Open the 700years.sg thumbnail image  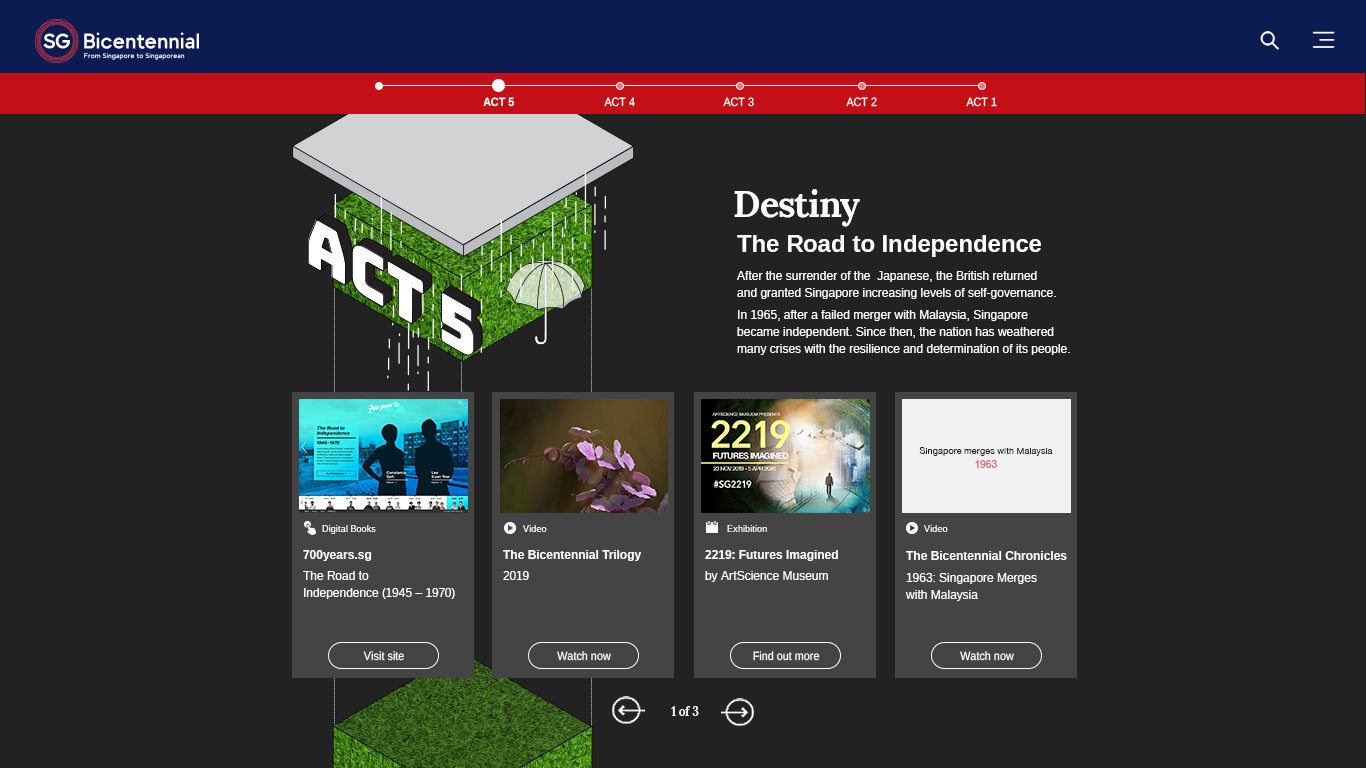[x=383, y=456]
